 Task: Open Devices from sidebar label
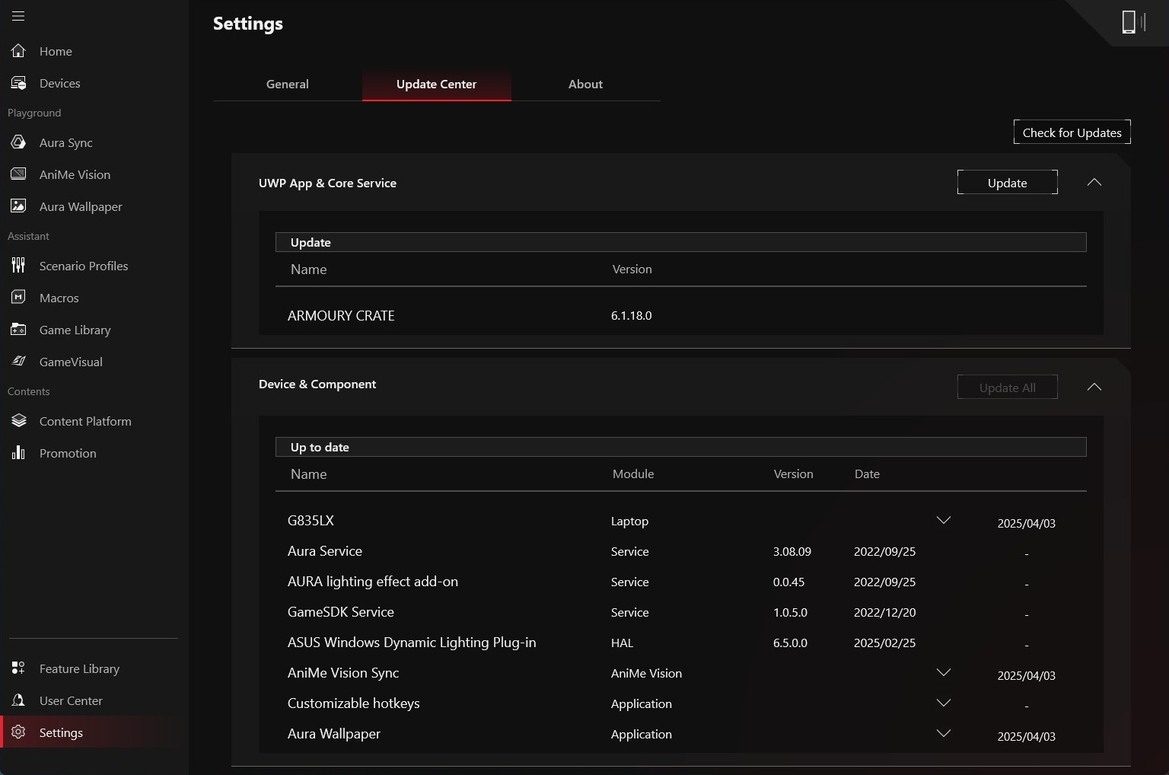click(60, 83)
